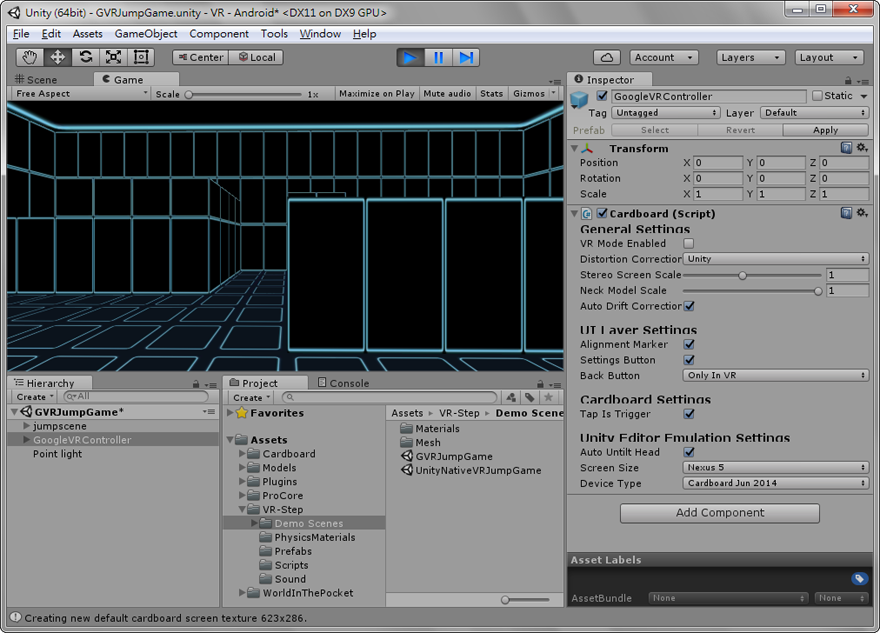Click the asset label tag icon

tap(859, 579)
